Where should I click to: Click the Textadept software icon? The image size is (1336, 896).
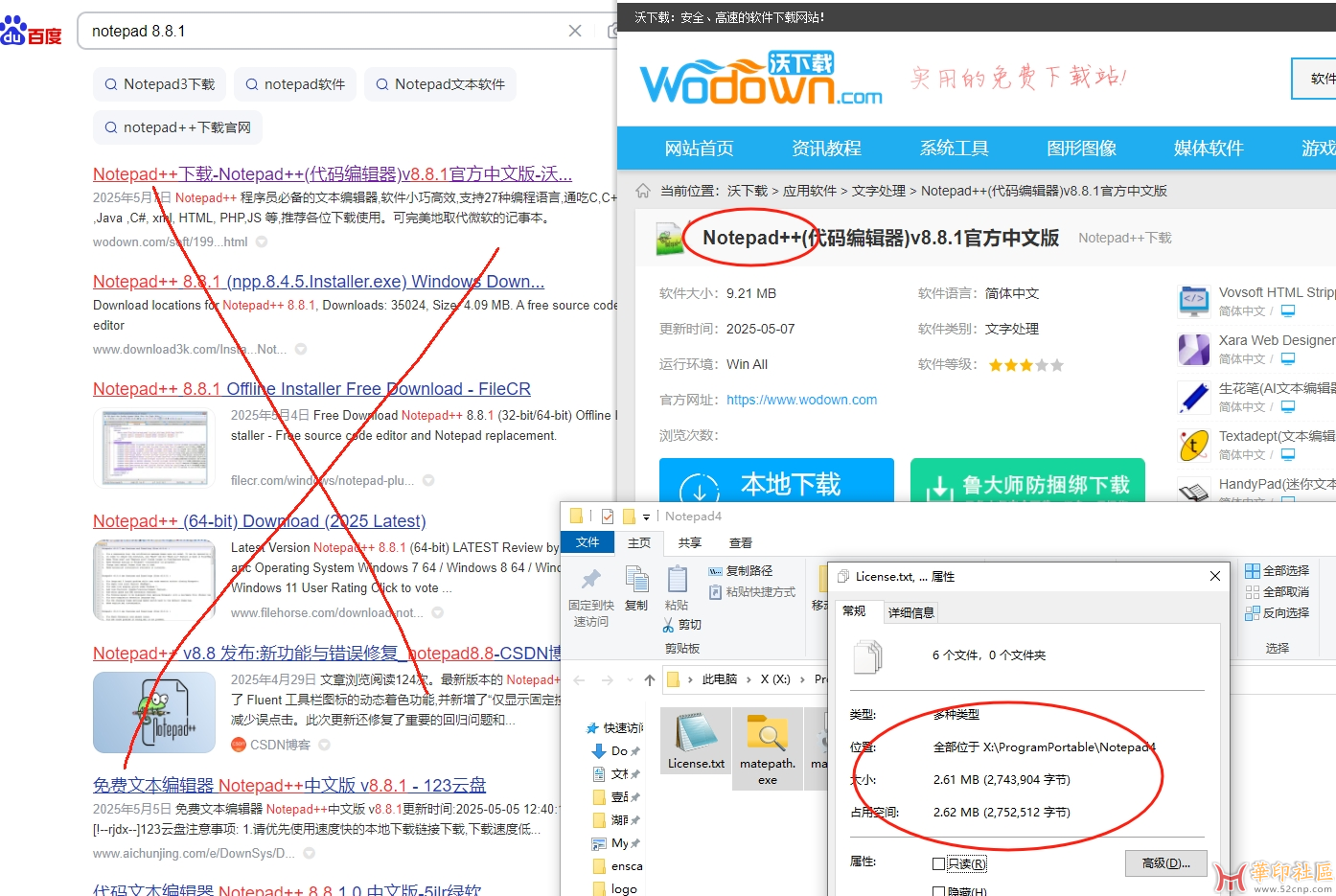coord(1193,445)
